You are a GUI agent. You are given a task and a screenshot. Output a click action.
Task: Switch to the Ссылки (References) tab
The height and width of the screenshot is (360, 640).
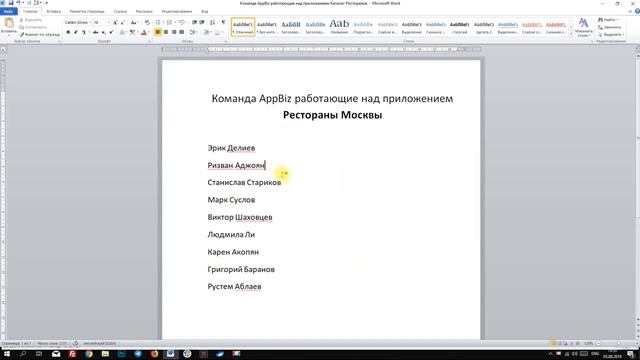(120, 11)
